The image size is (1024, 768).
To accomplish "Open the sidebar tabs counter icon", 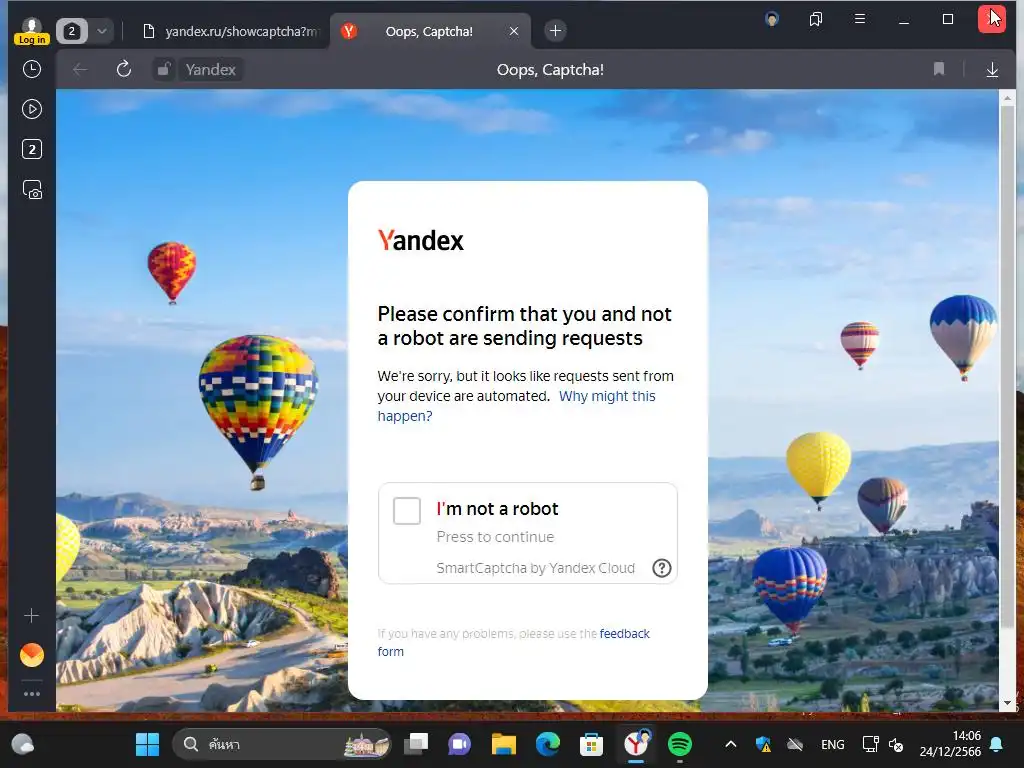I will point(31,150).
